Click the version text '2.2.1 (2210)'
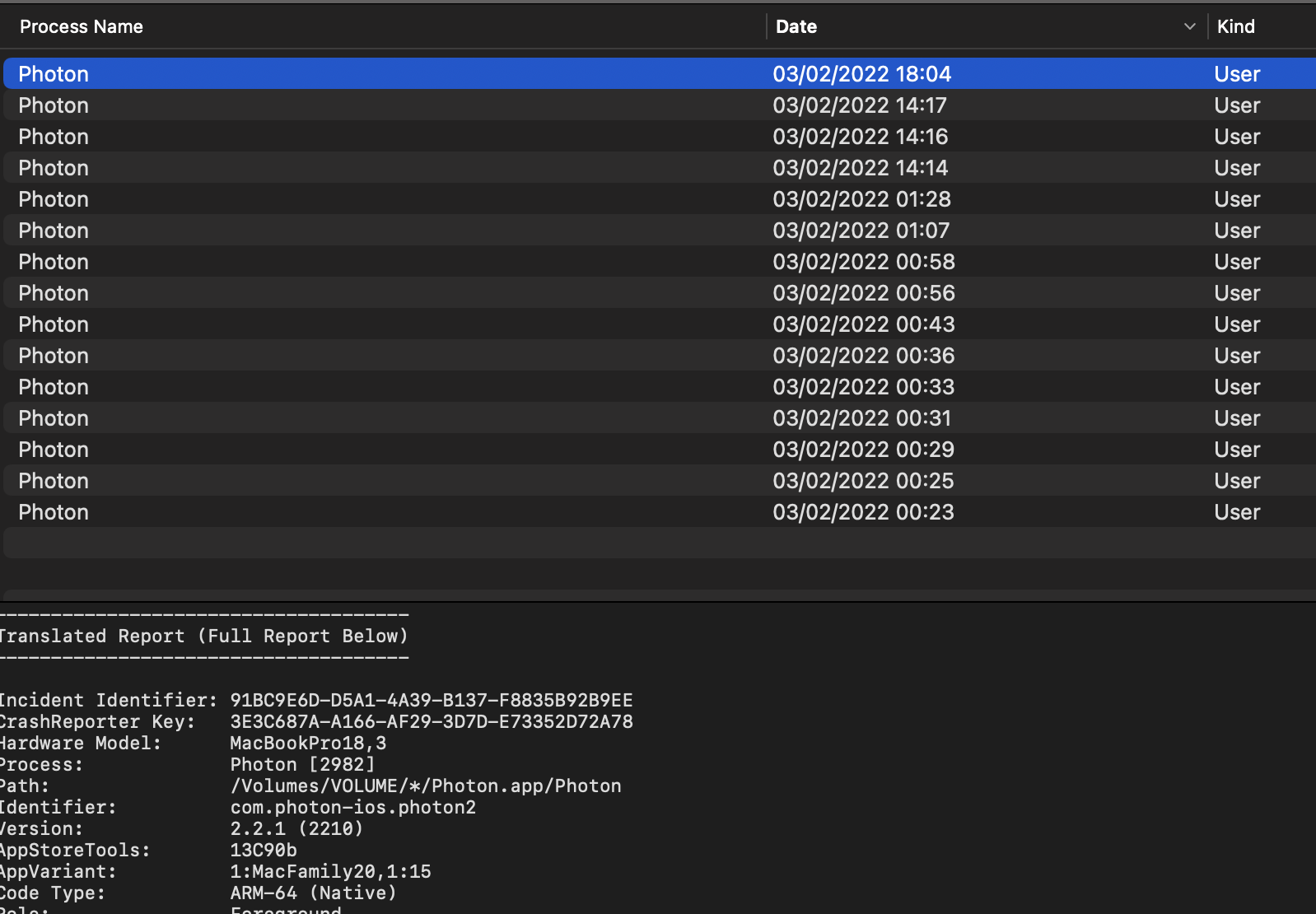1316x914 pixels. pos(296,828)
